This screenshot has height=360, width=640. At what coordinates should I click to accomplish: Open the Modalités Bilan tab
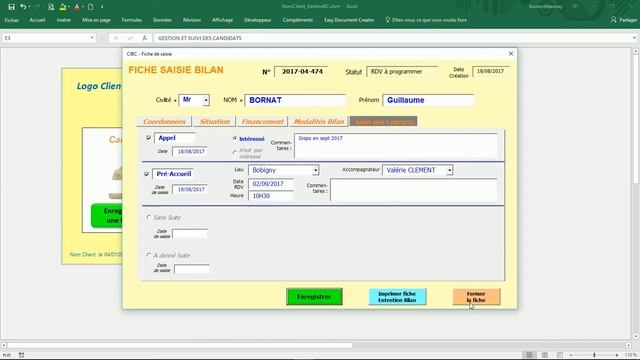319,121
